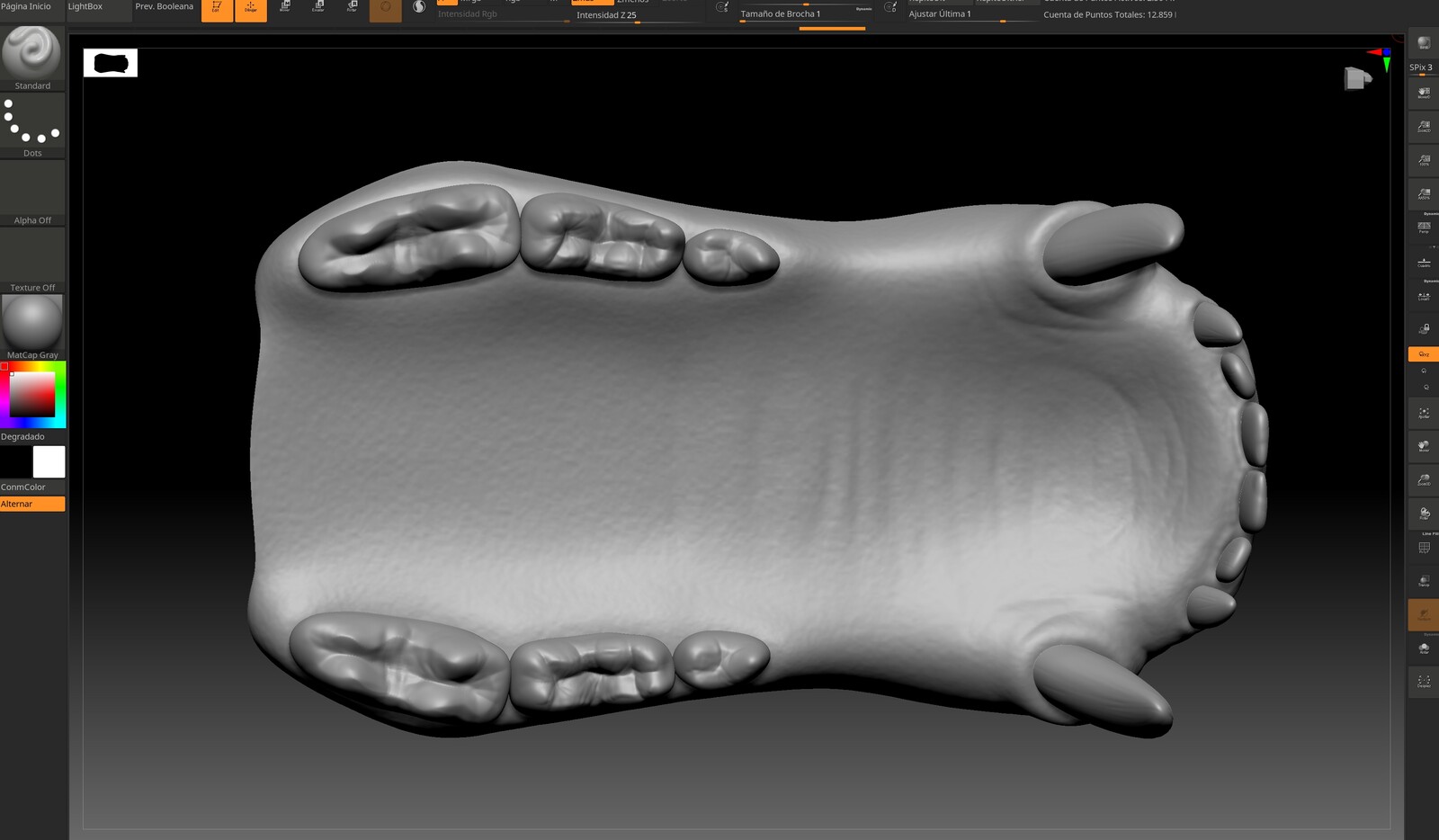
Task: Click the Transp transparency icon
Action: pos(1424,581)
